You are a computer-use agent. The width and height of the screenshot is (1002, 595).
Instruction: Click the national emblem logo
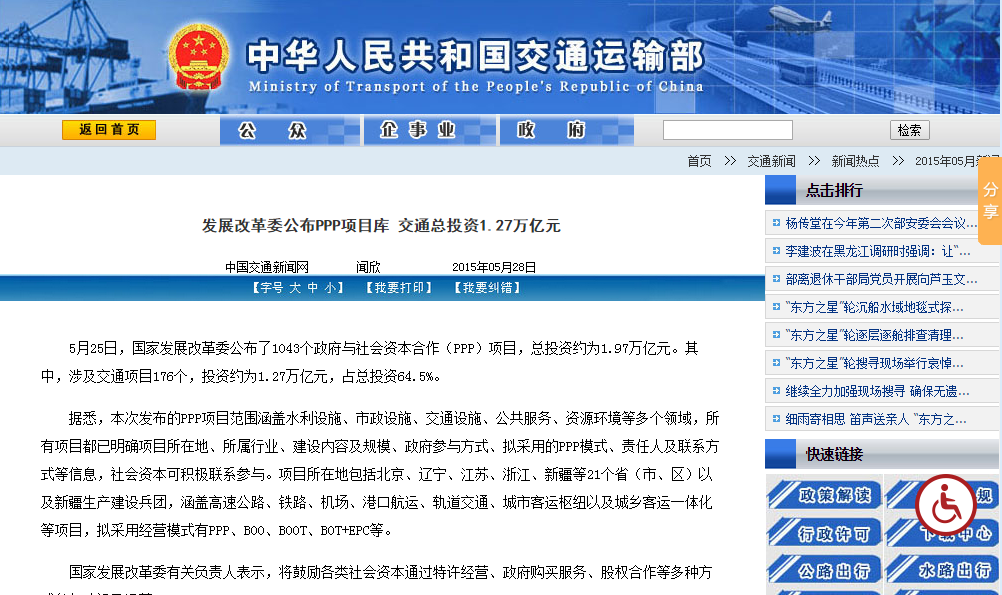(199, 58)
